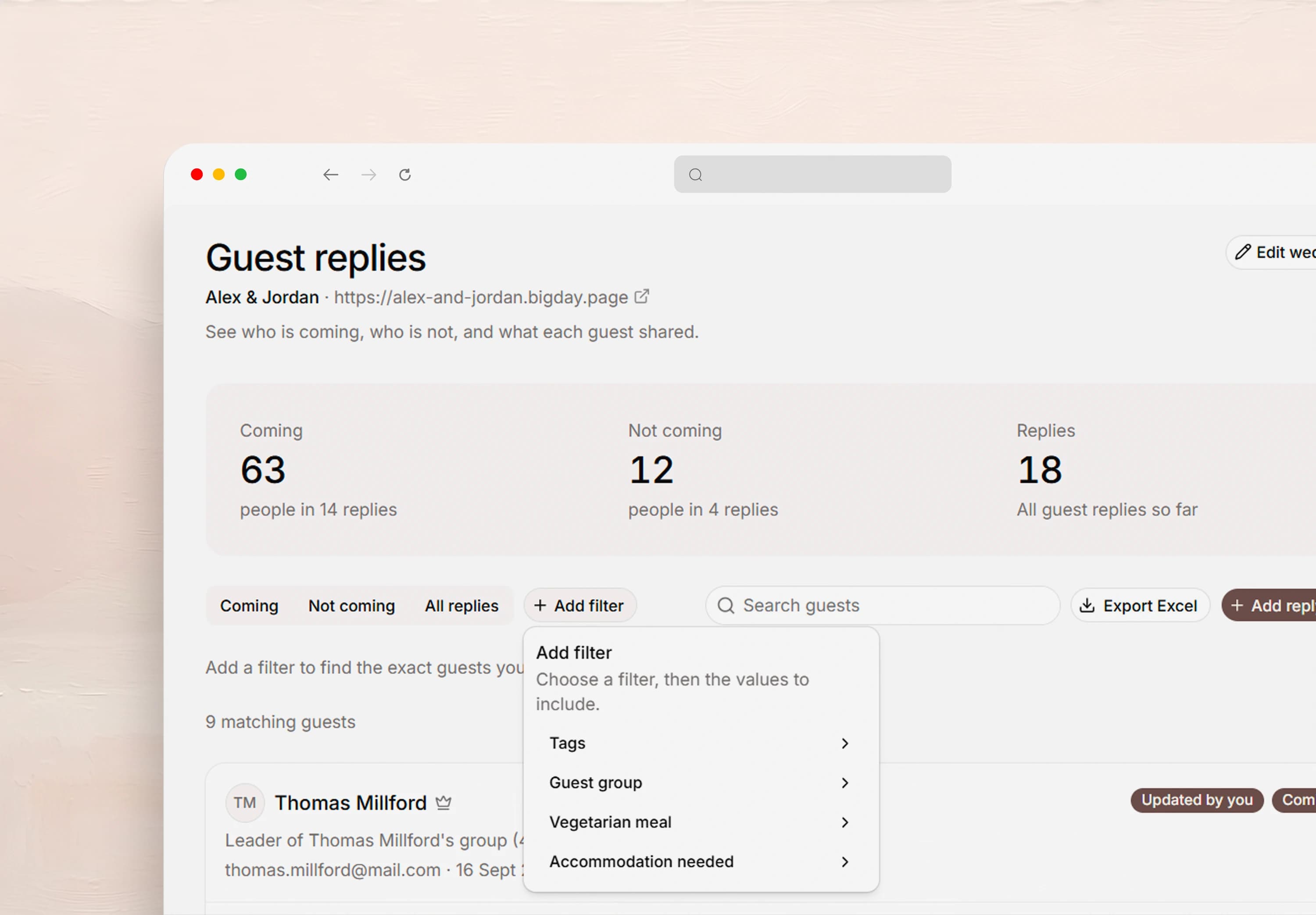This screenshot has width=1316, height=915.
Task: Reload the page with the refresh icon
Action: tap(405, 174)
